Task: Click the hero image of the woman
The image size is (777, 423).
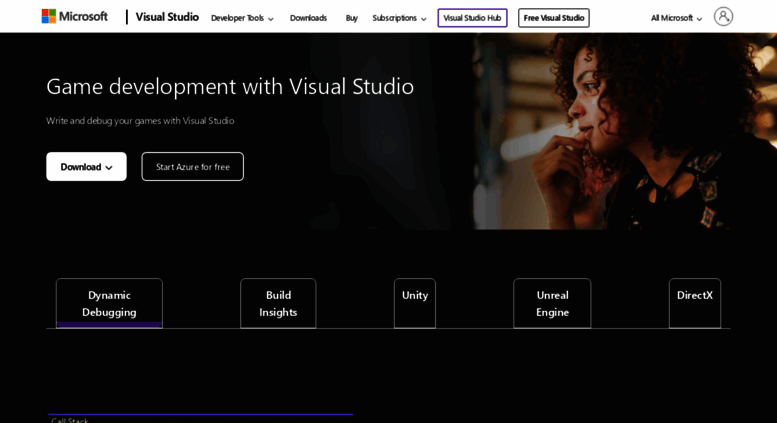Action: click(600, 130)
